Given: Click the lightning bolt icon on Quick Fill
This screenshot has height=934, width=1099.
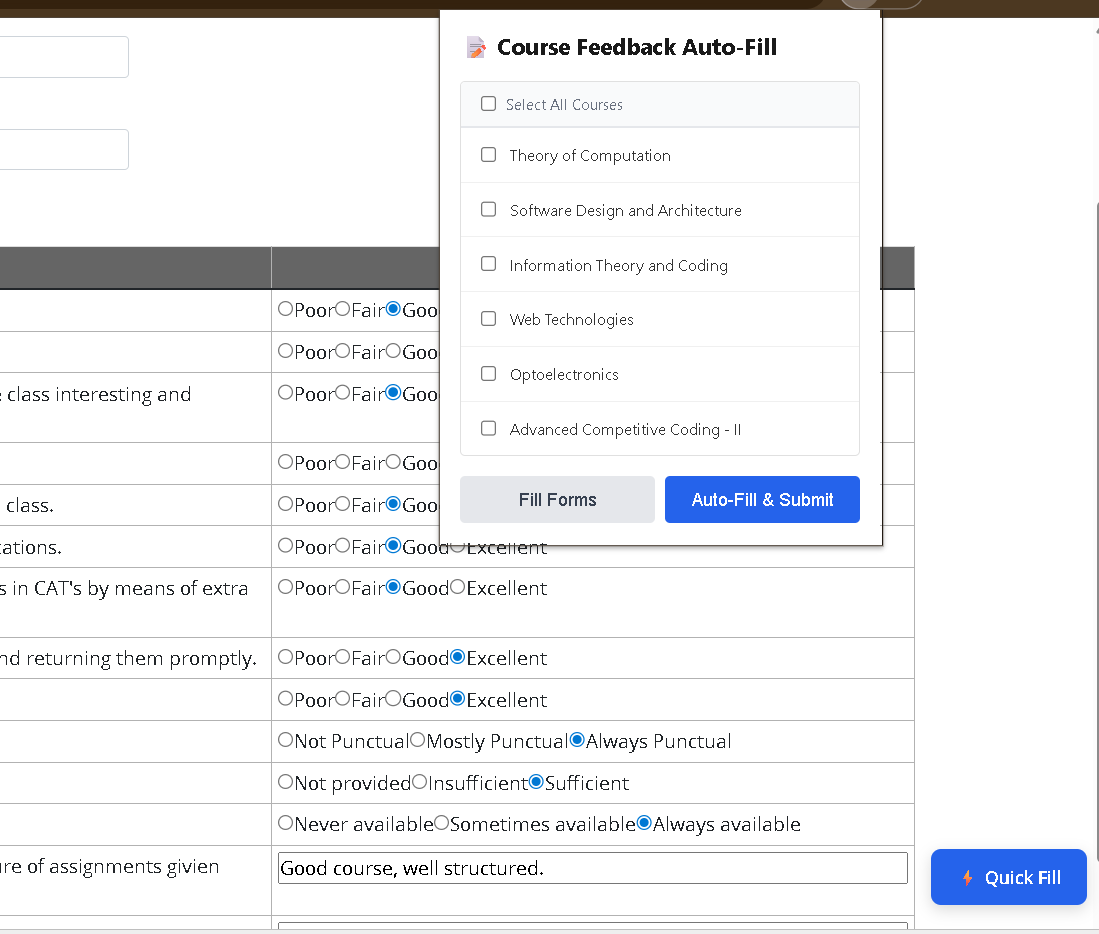Looking at the screenshot, I should tap(966, 877).
